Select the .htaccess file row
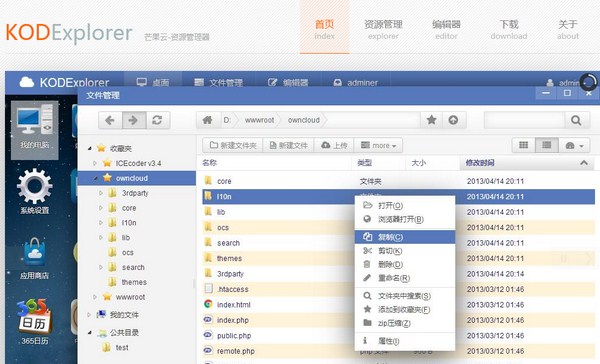Image resolution: width=600 pixels, height=364 pixels. click(x=398, y=289)
